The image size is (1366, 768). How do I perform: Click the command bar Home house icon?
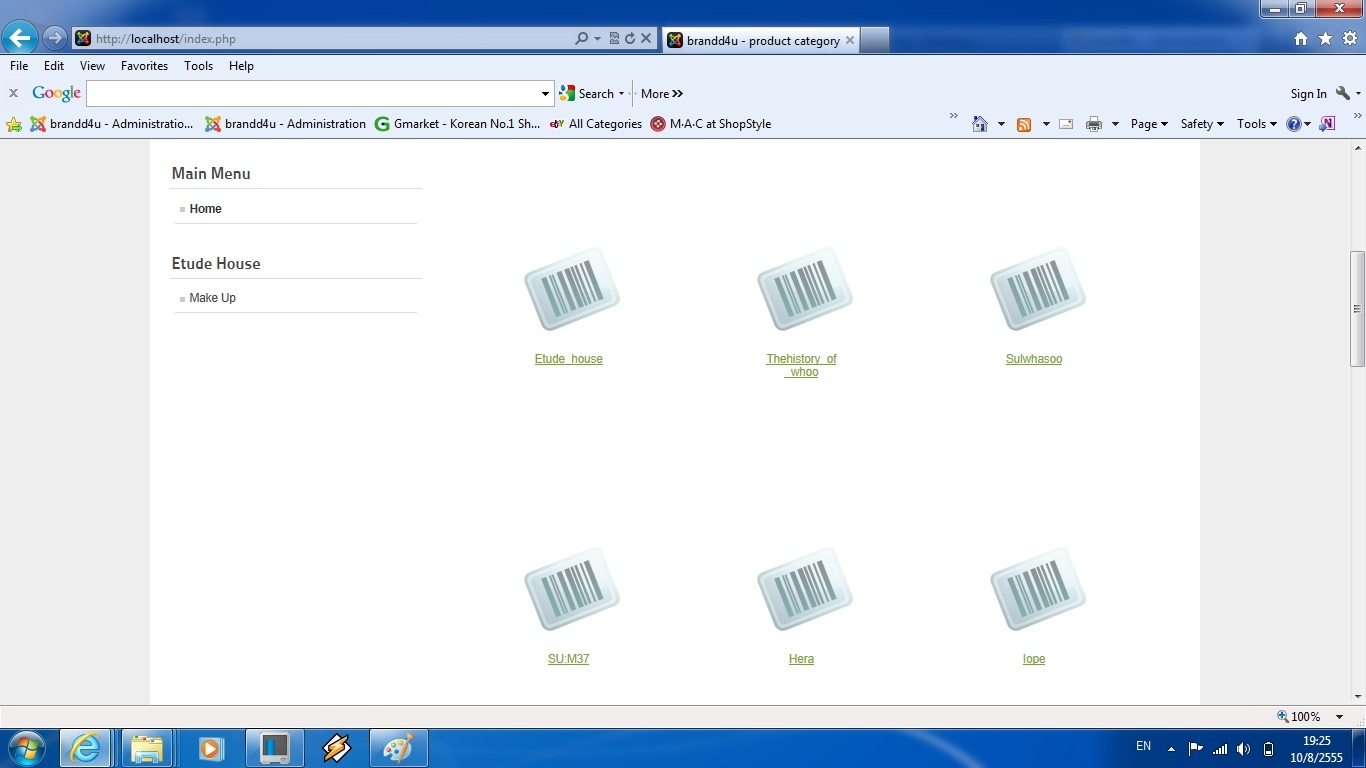(980, 124)
